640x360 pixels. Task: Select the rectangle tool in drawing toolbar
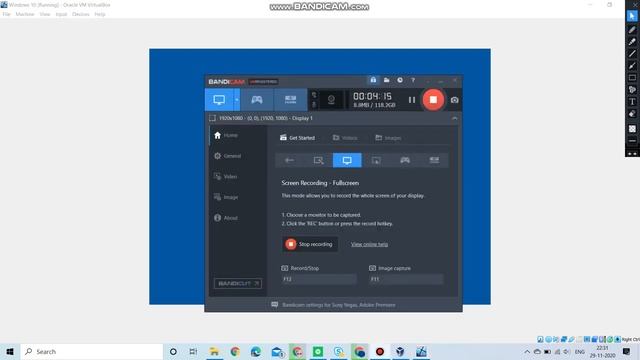(632, 78)
